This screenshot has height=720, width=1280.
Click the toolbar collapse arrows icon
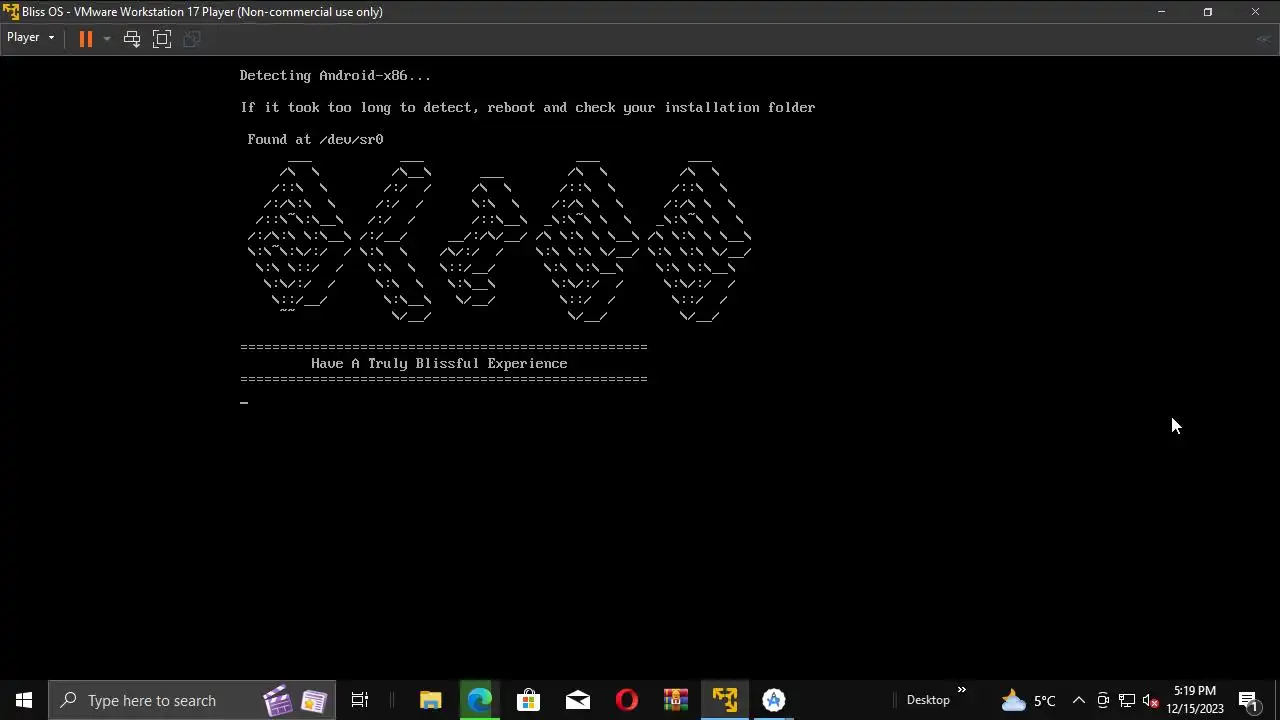click(x=1264, y=39)
